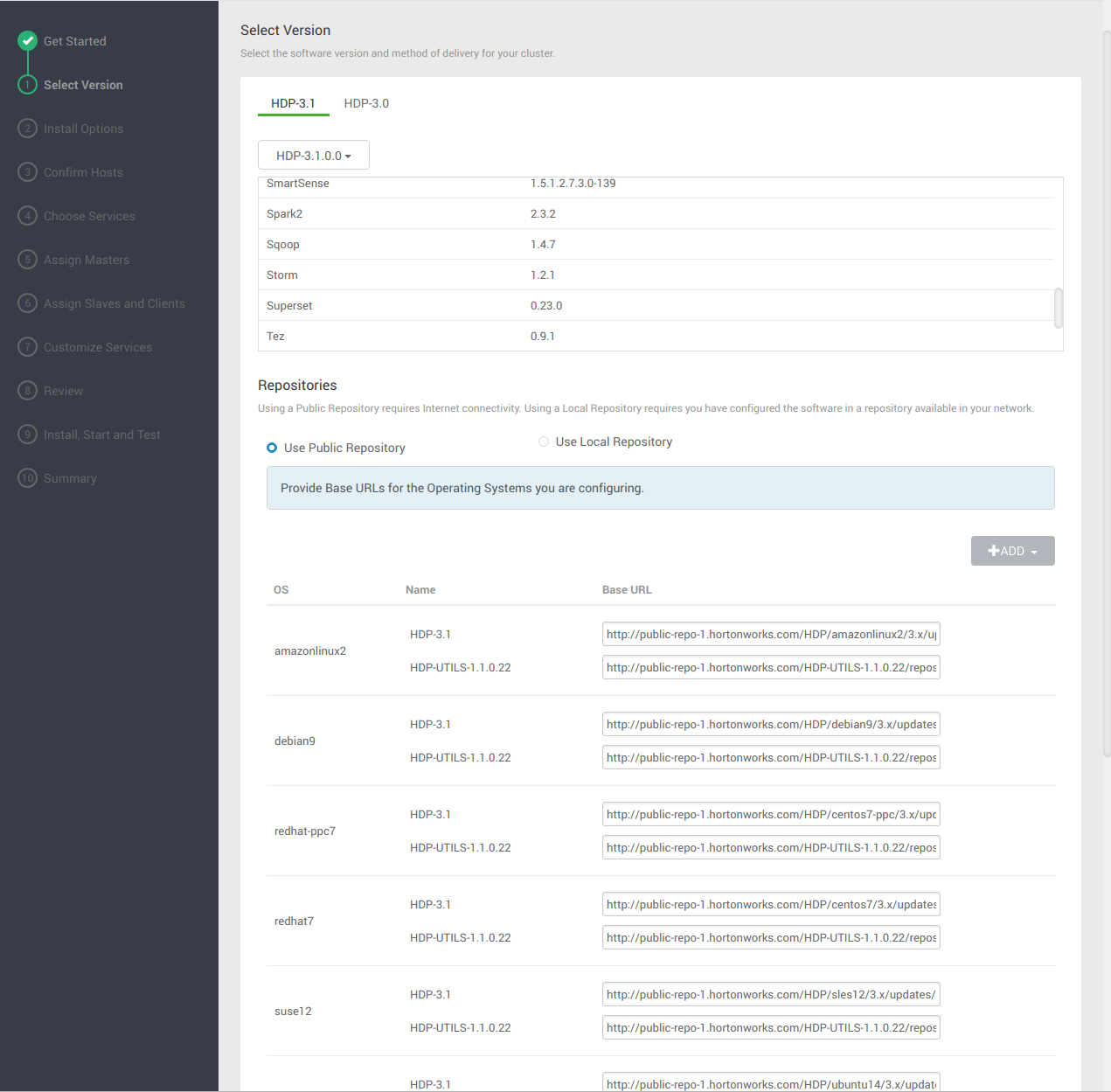Image resolution: width=1111 pixels, height=1092 pixels.
Task: Edit amazonlinux2 HDP-3.1 base URL field
Action: tap(771, 634)
